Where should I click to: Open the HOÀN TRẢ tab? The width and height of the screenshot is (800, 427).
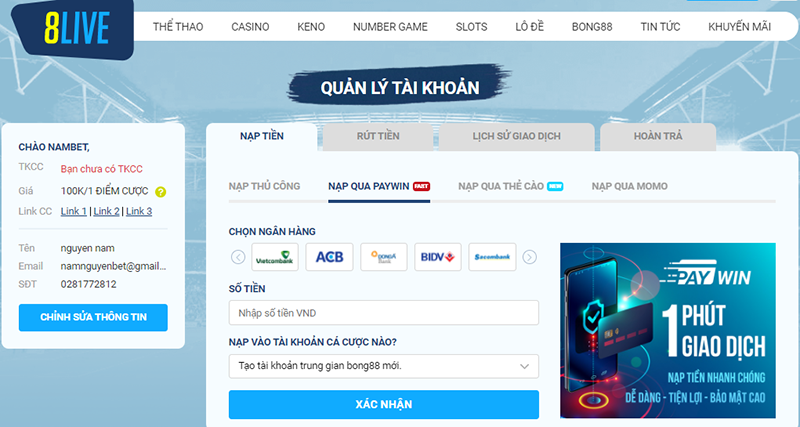click(x=658, y=136)
